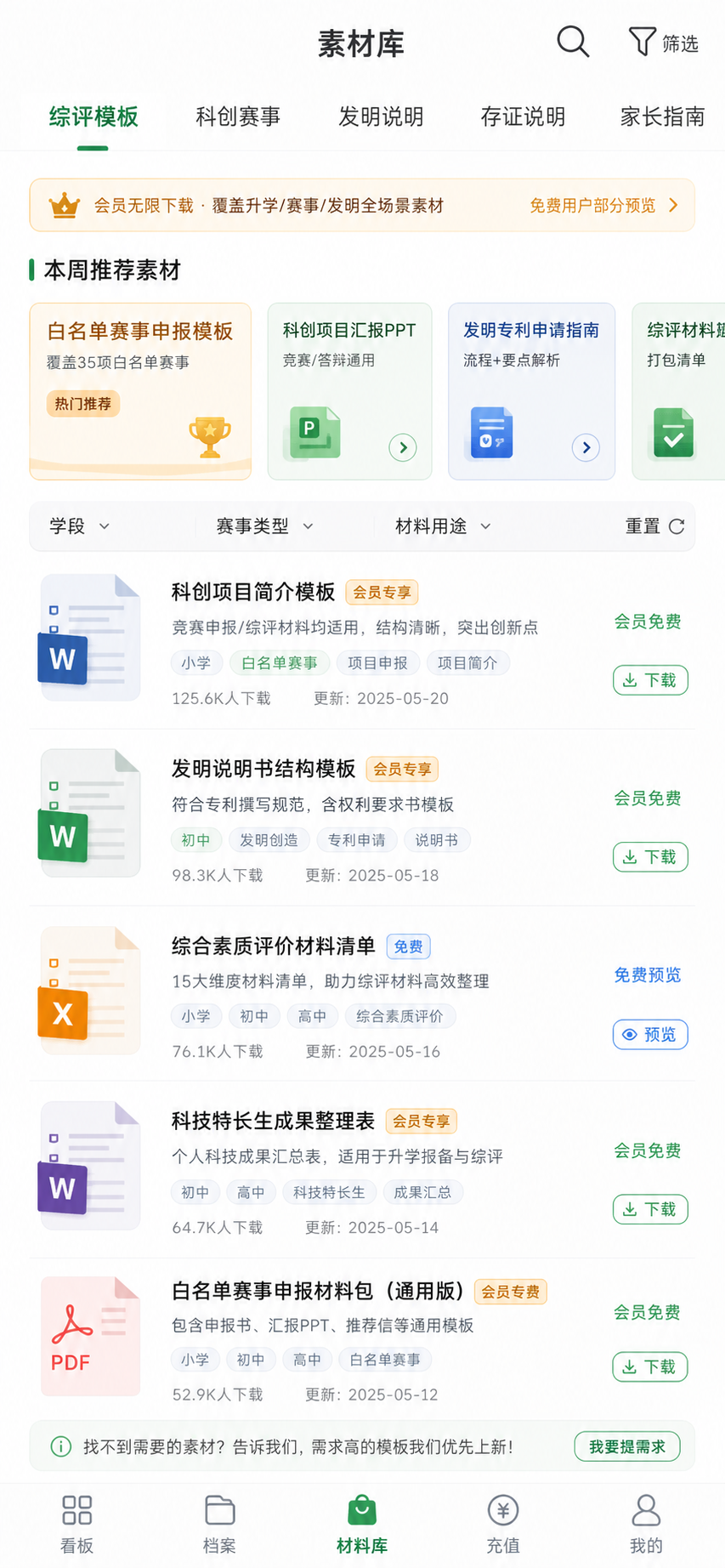Expand the 赛事类型 filter dropdown
Image resolution: width=725 pixels, height=1568 pixels.
[x=264, y=526]
